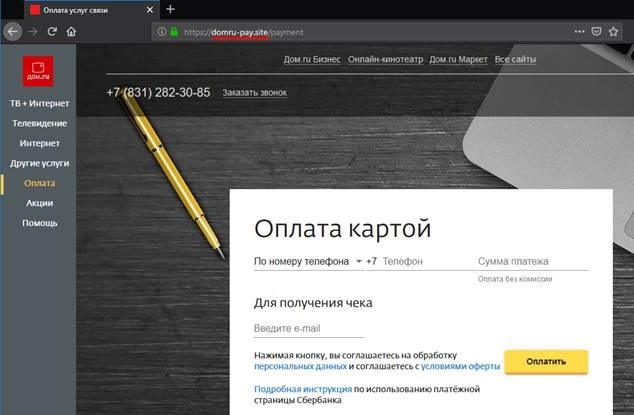
Task: Focus the Сумма платежа field
Action: (533, 262)
